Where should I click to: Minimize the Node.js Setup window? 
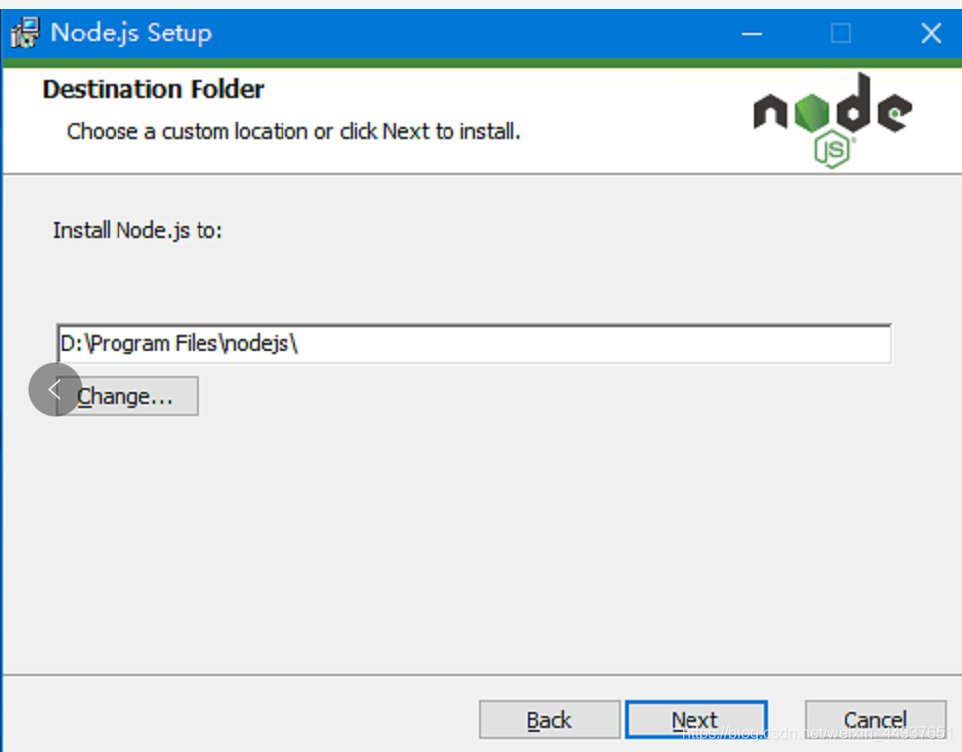coord(752,33)
